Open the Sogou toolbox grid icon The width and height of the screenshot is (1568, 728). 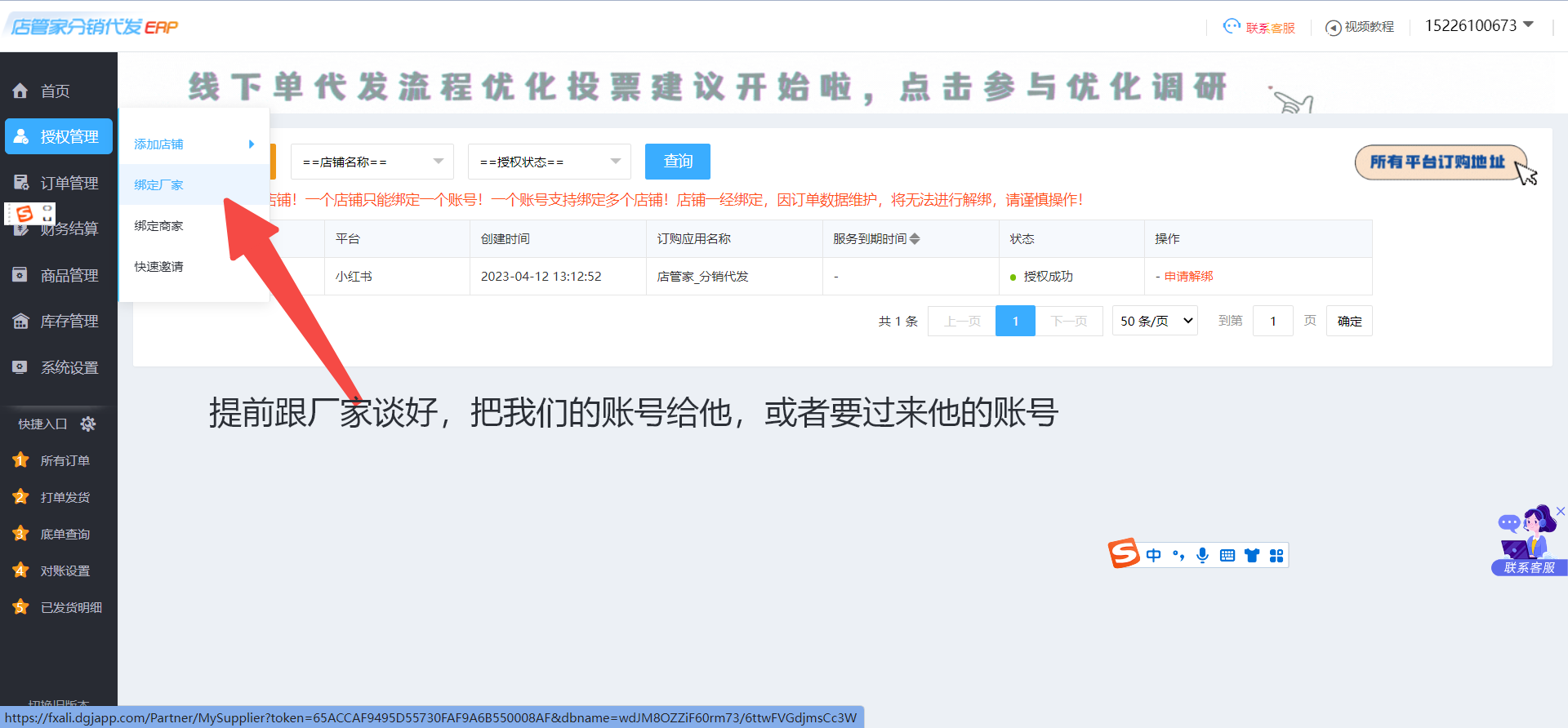1276,556
